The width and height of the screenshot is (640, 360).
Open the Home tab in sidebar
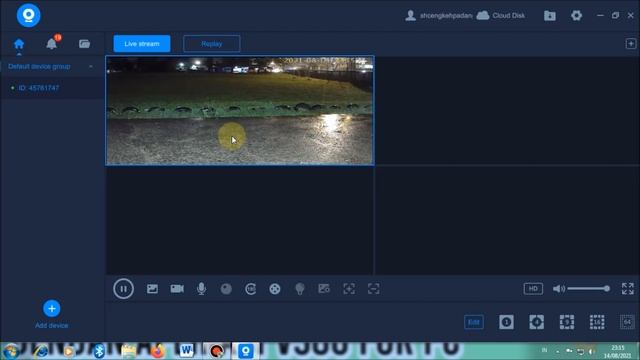click(x=19, y=44)
